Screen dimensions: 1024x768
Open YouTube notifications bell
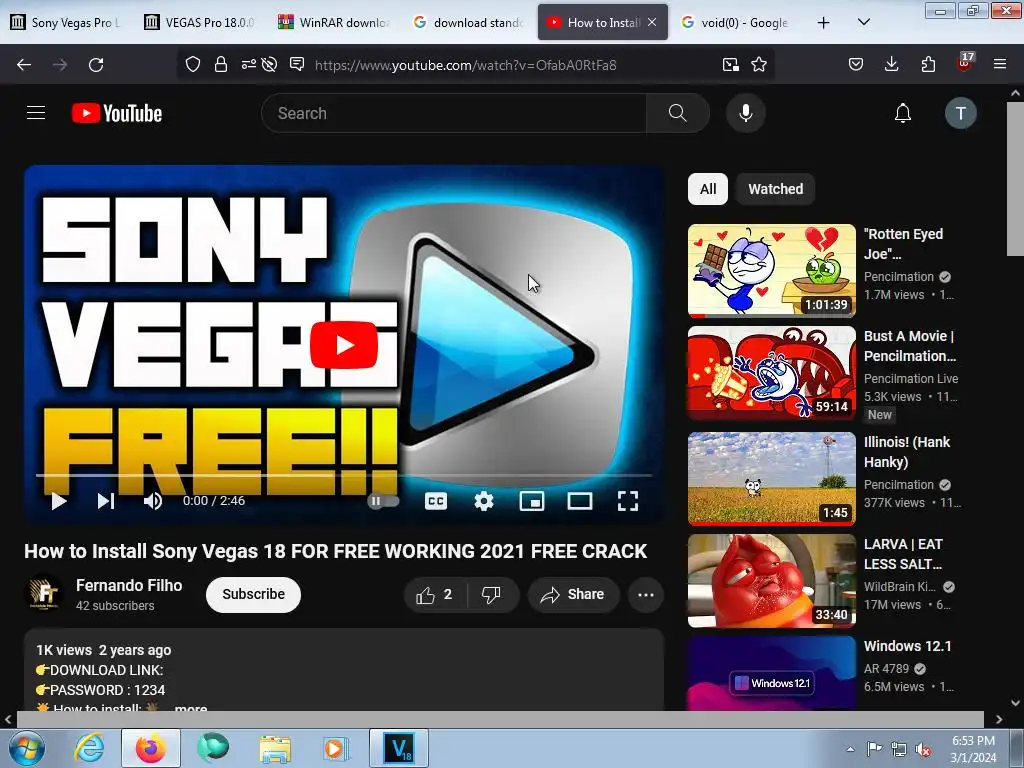point(903,113)
